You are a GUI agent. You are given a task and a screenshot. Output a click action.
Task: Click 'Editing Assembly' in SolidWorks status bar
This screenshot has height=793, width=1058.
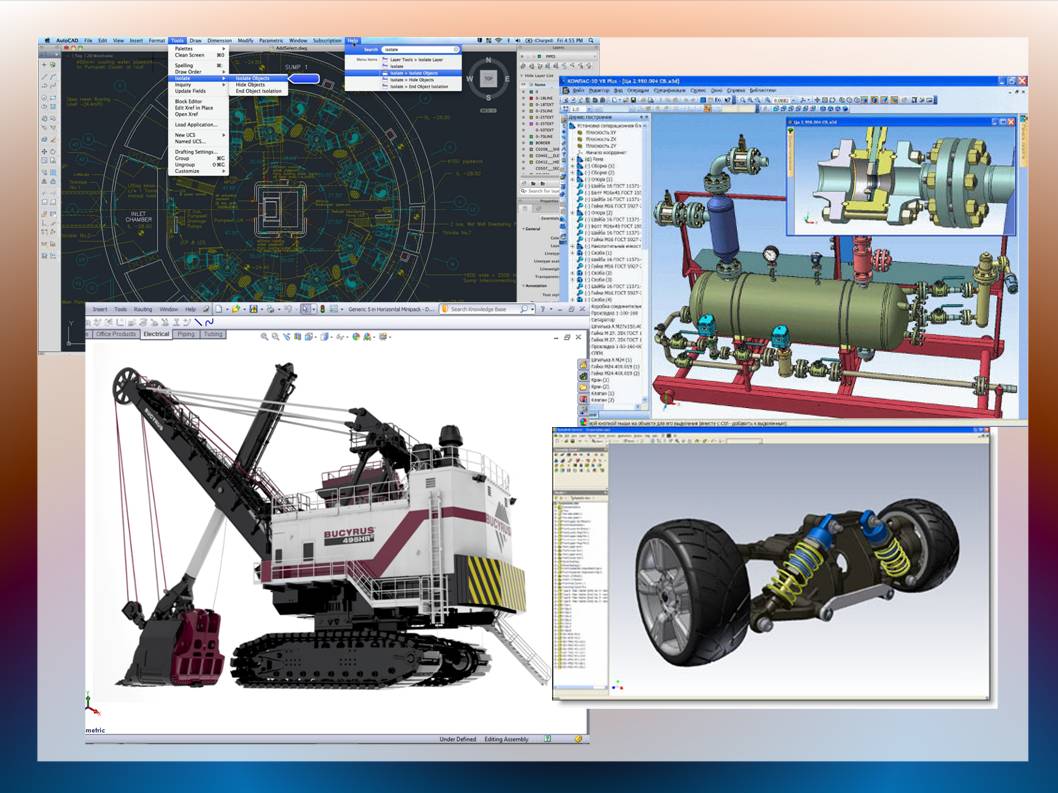(506, 739)
